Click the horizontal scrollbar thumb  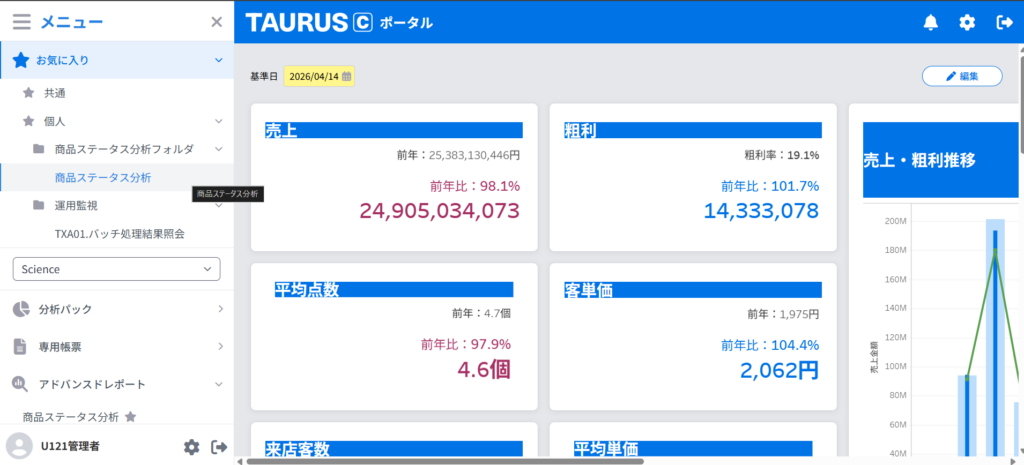click(x=445, y=461)
